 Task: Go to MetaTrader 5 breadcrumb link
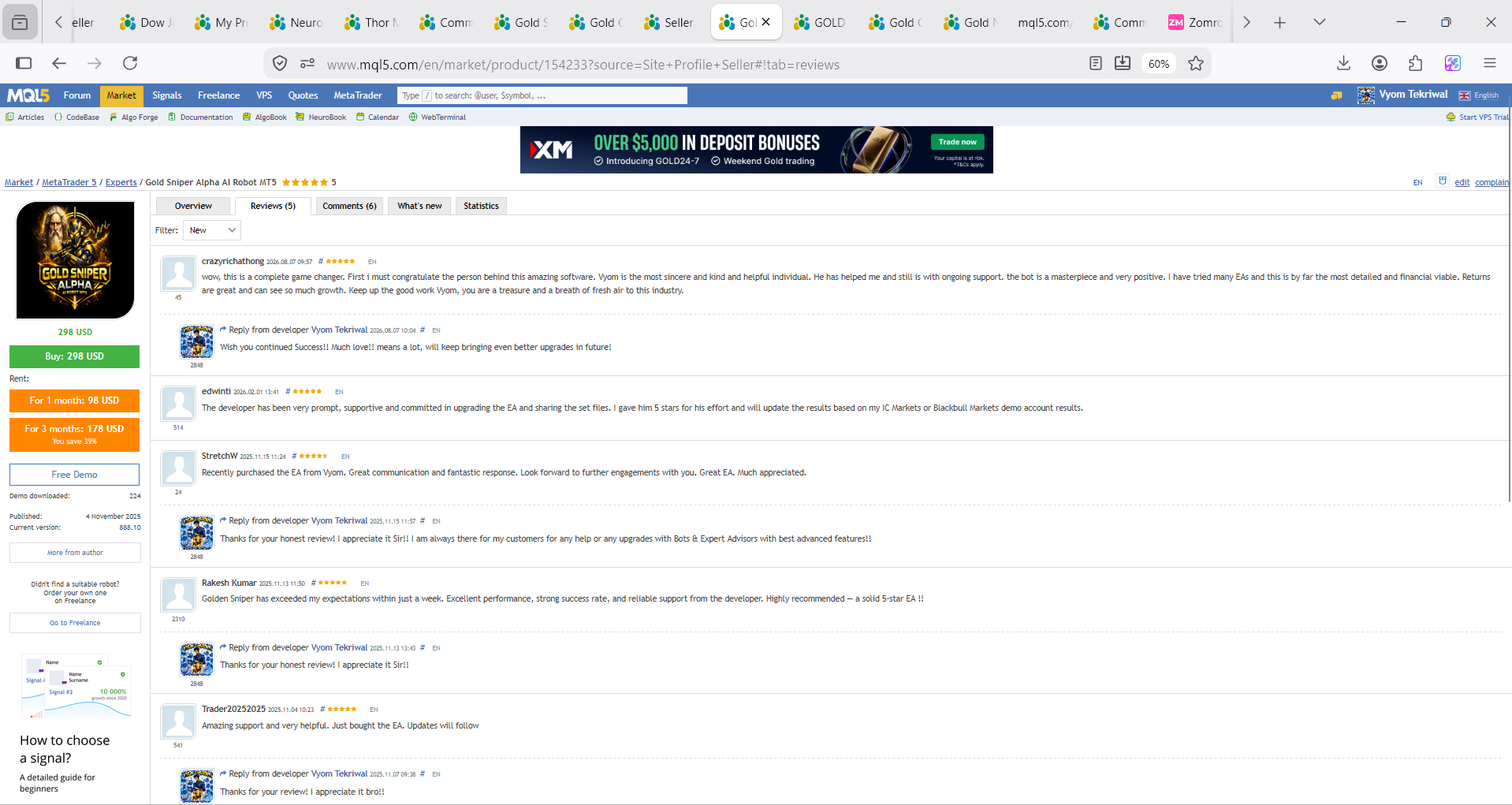[69, 182]
